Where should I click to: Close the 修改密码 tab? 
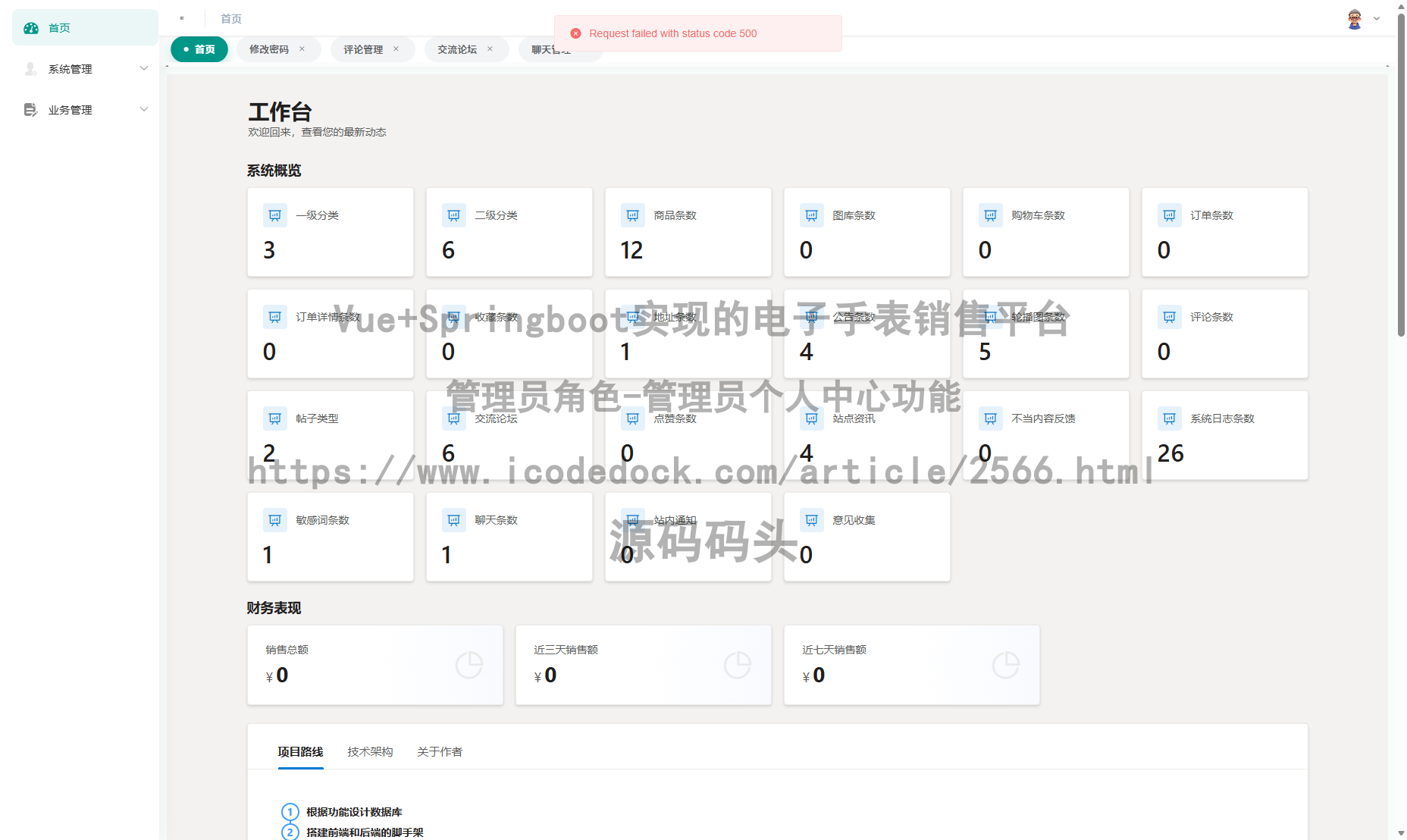(x=302, y=49)
